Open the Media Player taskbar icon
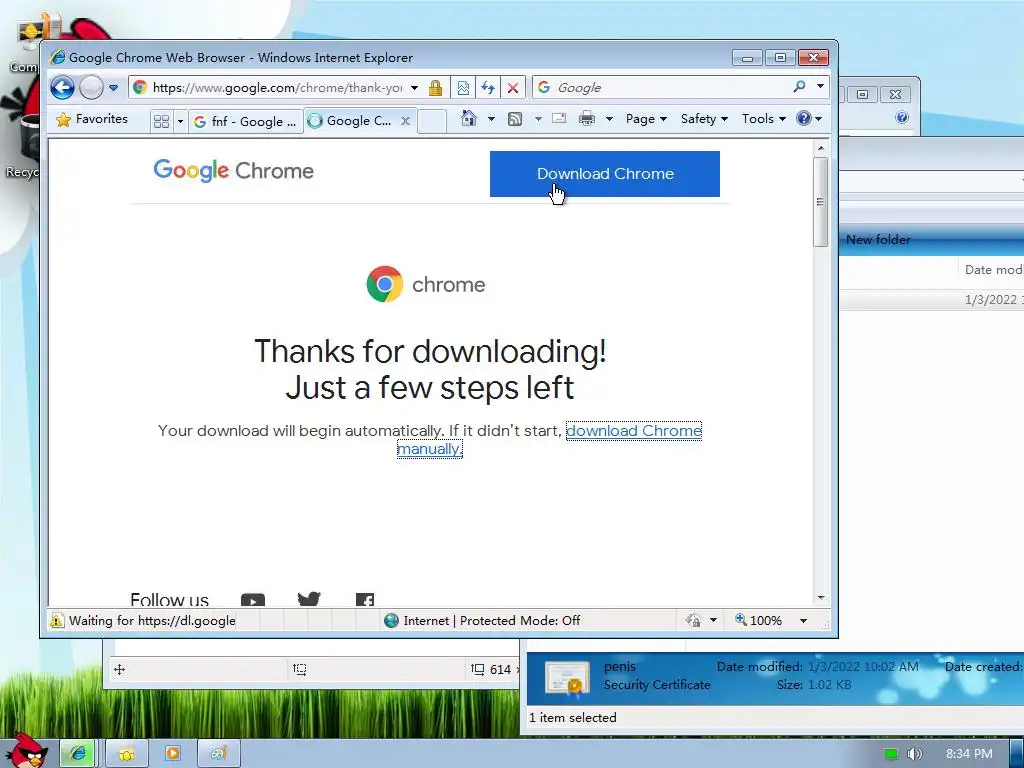Image resolution: width=1024 pixels, height=768 pixels. tap(173, 754)
